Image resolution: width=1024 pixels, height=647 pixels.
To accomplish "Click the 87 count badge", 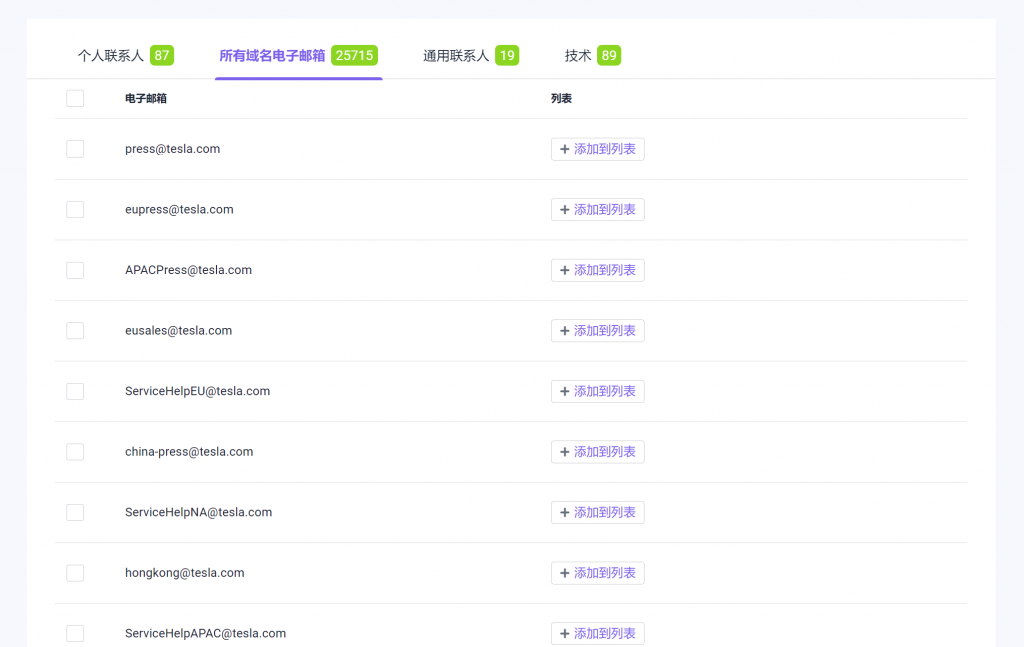I will click(162, 55).
